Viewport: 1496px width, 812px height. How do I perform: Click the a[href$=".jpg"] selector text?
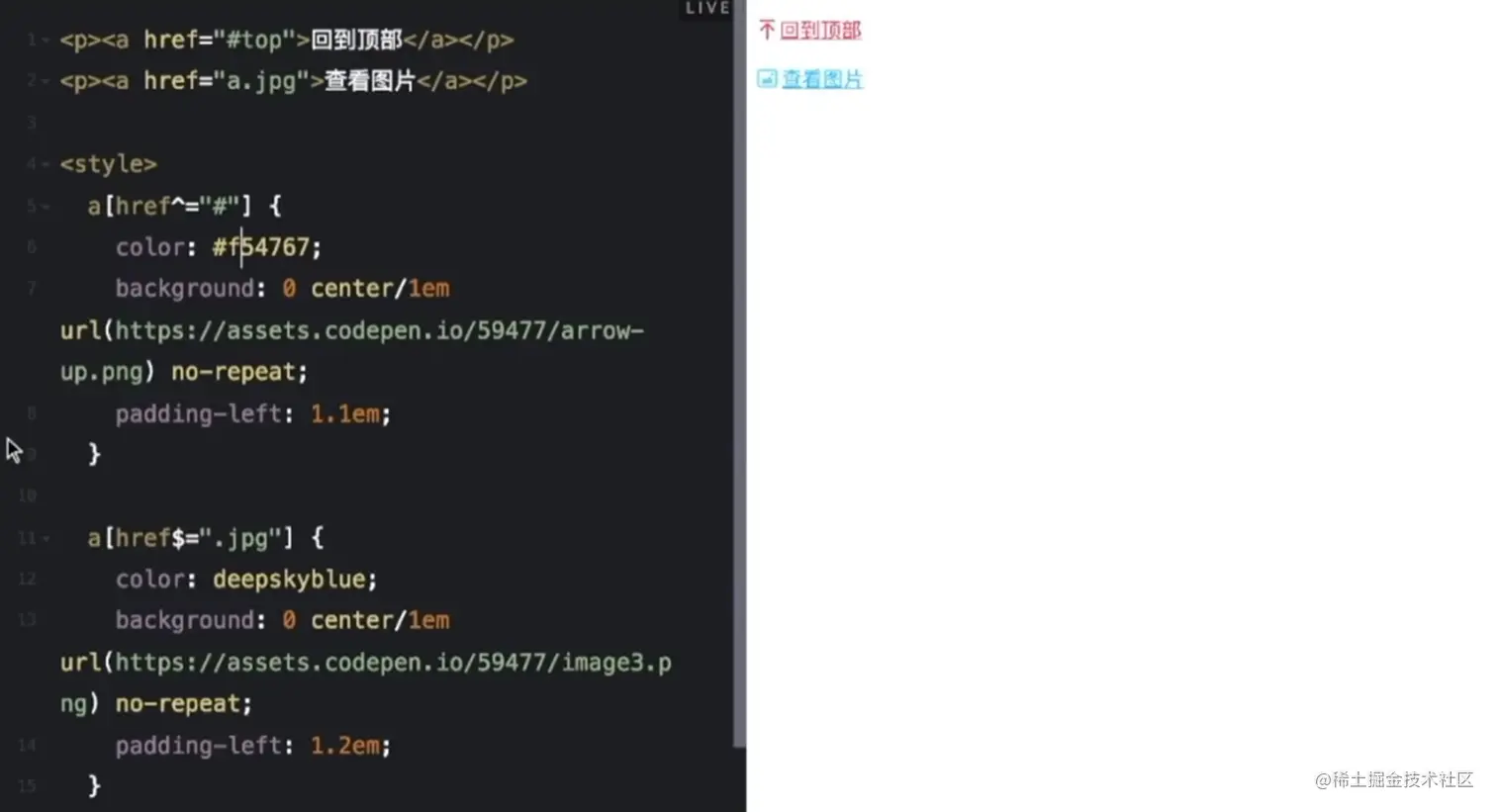[x=190, y=538]
